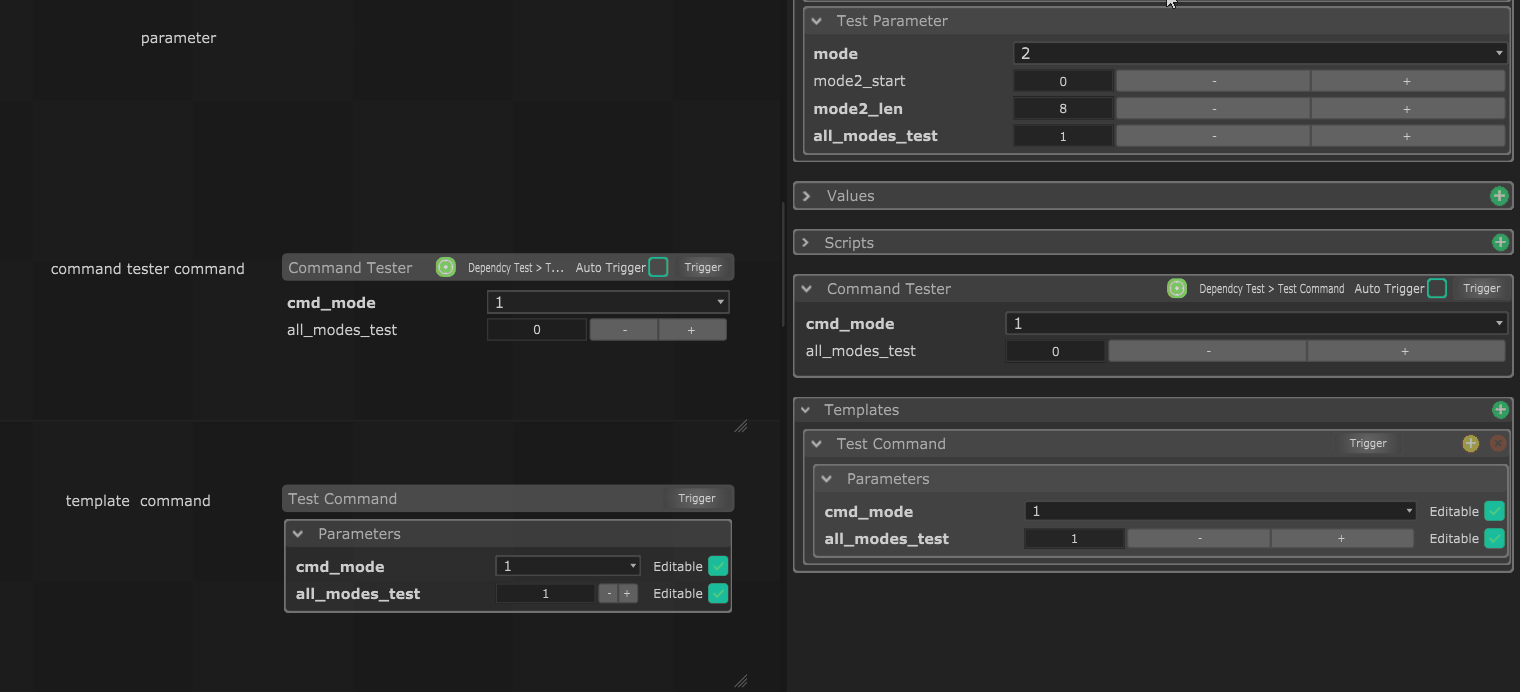Toggle Editable for all_modes_test in Templates panel
The image size is (1520, 692).
click(1494, 538)
